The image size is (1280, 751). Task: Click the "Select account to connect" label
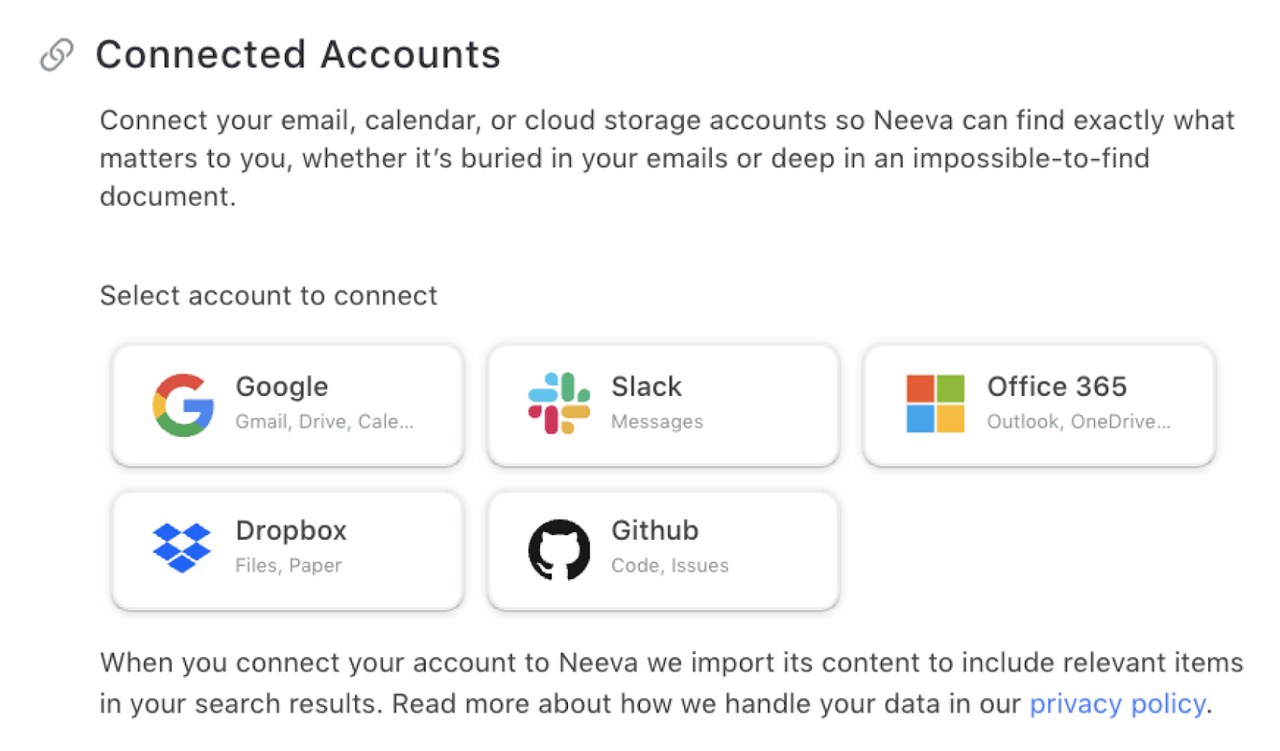(x=269, y=296)
